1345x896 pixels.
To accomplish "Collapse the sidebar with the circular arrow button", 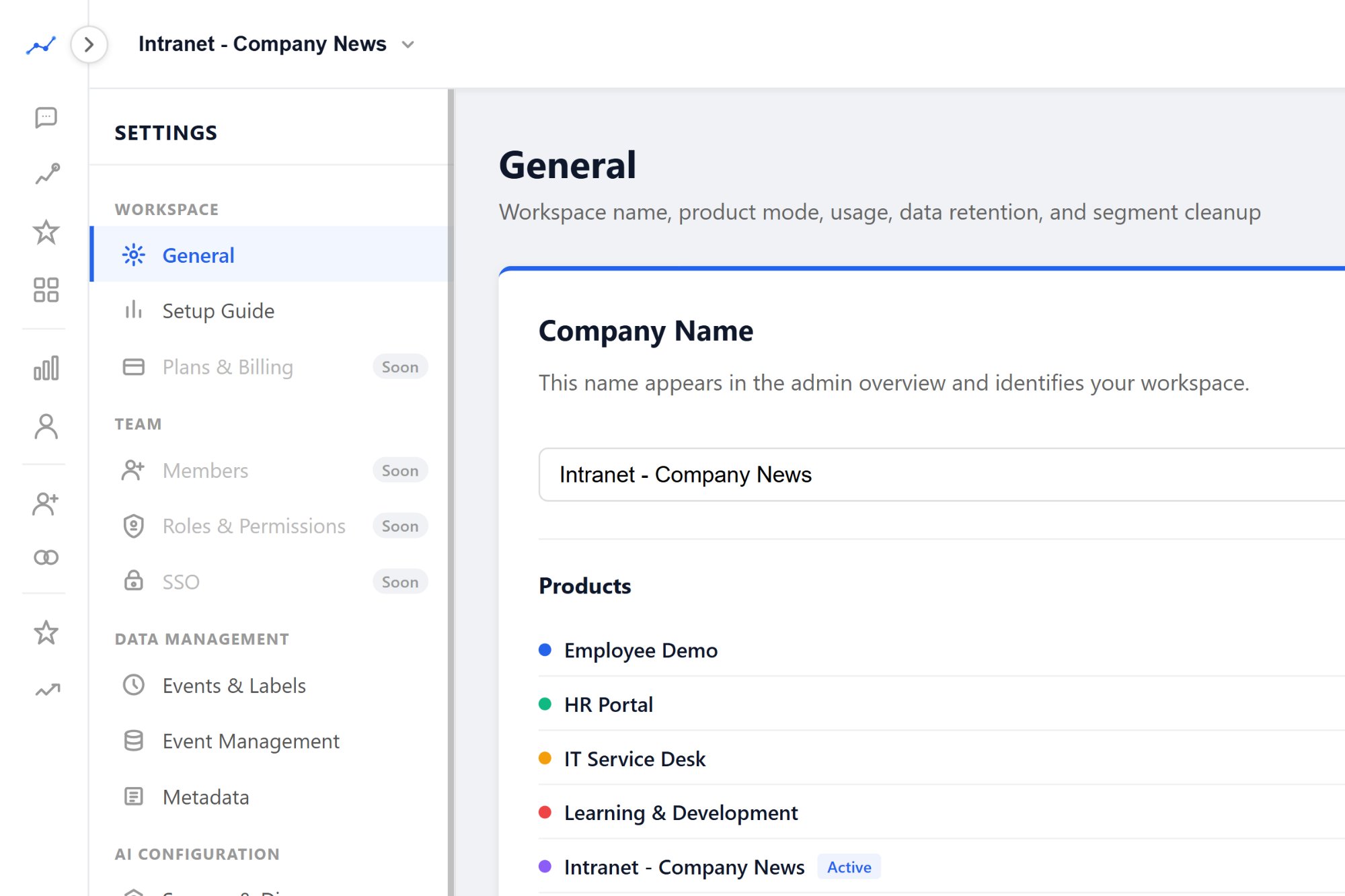I will 89,44.
